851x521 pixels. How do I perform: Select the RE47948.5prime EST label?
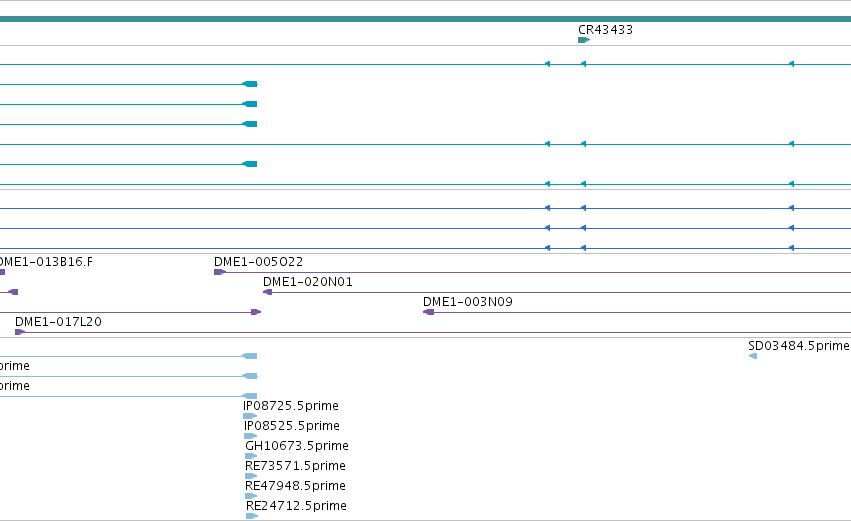point(295,486)
